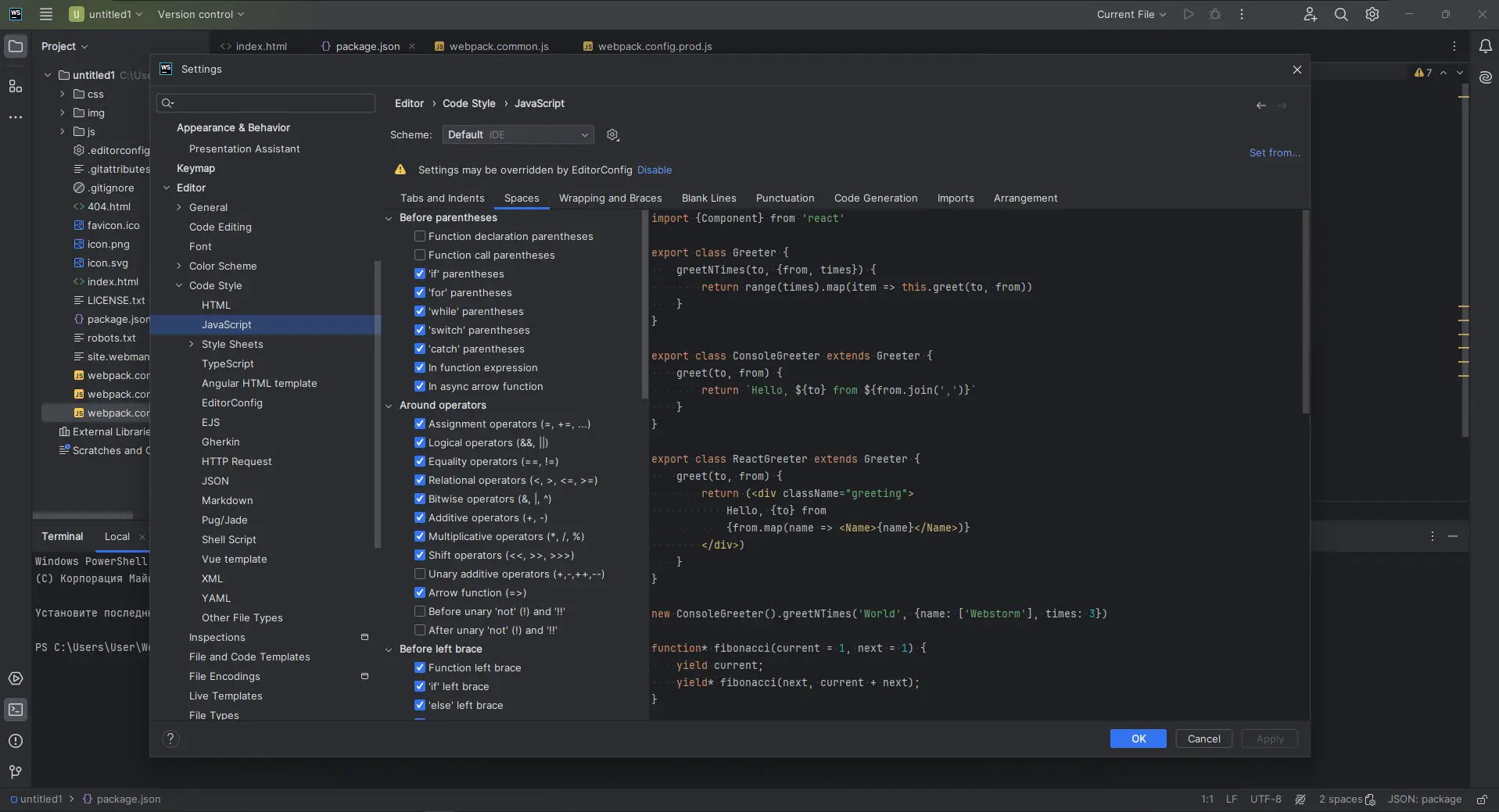Click the scheme actions gear icon
This screenshot has height=812, width=1499.
click(613, 135)
